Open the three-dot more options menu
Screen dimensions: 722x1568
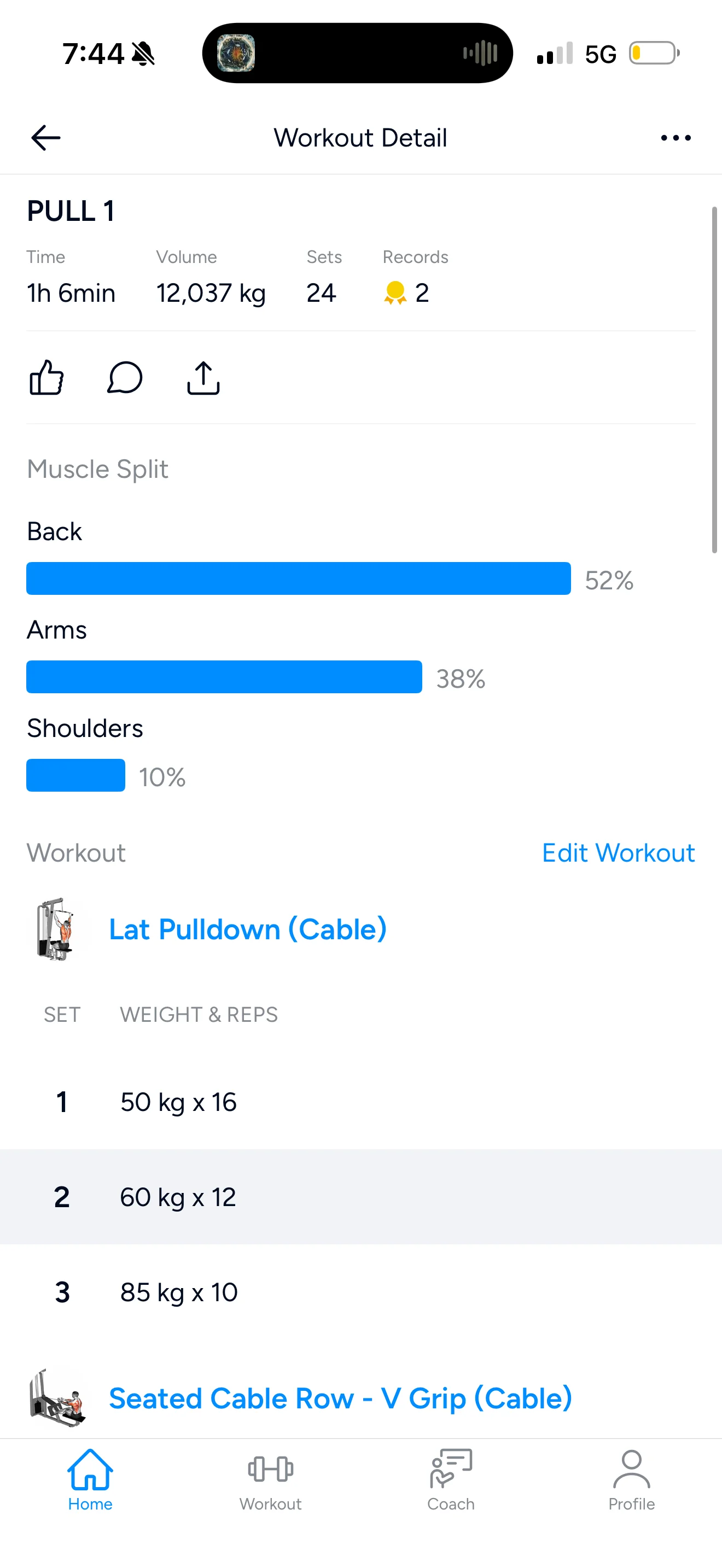[676, 138]
